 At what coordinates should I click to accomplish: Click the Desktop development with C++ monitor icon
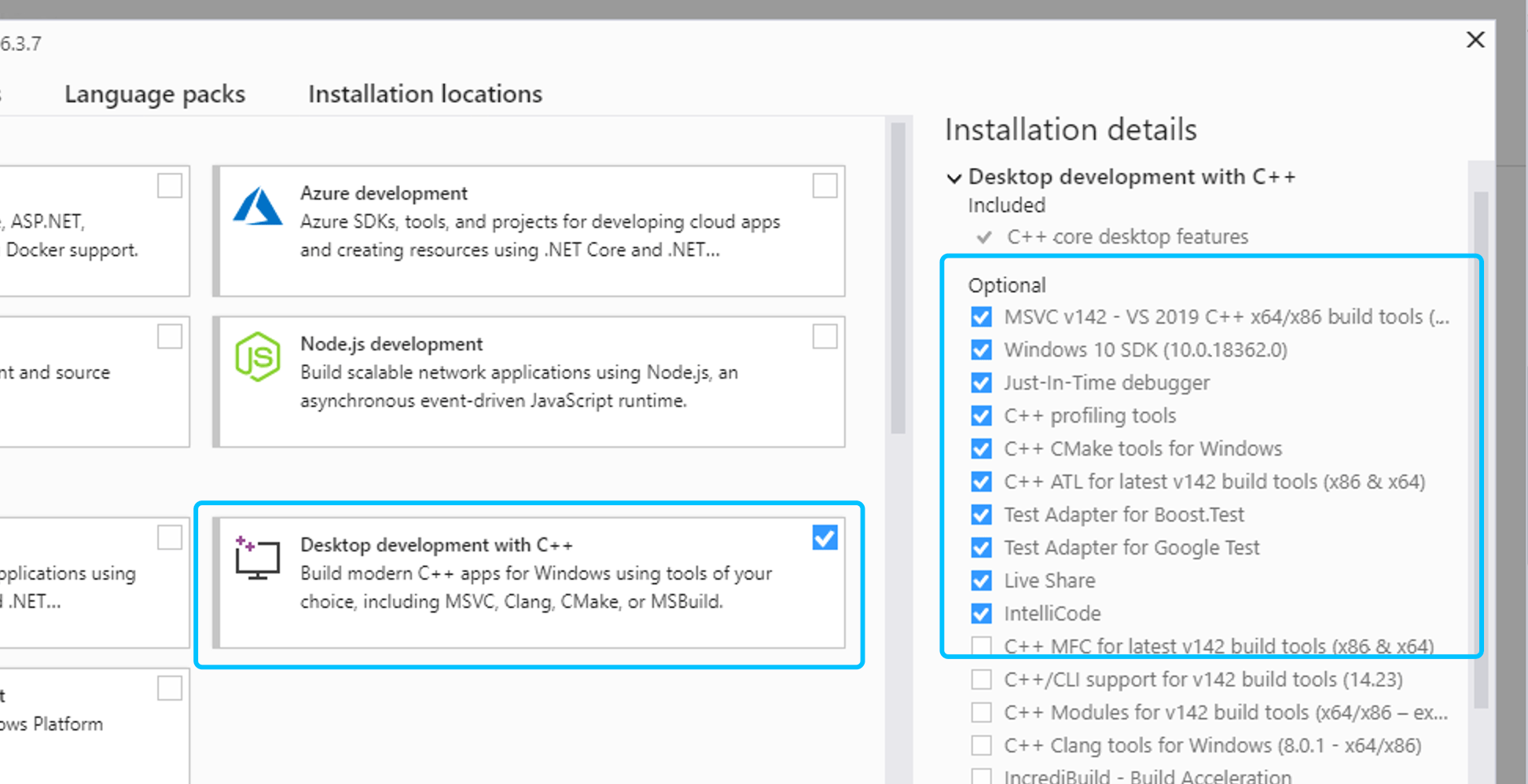(258, 558)
